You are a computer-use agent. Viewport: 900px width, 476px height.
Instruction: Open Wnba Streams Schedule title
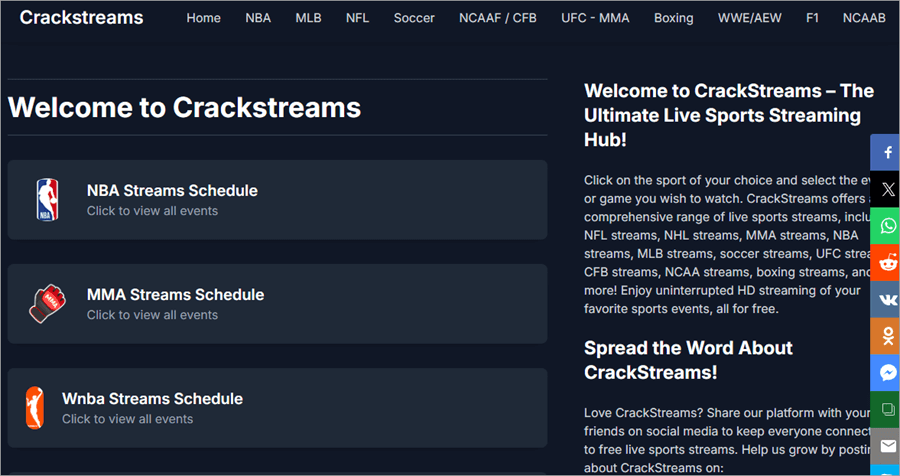[x=153, y=398]
